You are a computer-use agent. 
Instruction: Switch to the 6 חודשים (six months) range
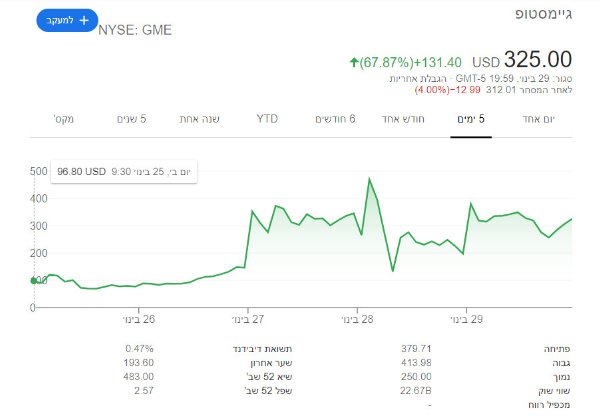pyautogui.click(x=335, y=119)
